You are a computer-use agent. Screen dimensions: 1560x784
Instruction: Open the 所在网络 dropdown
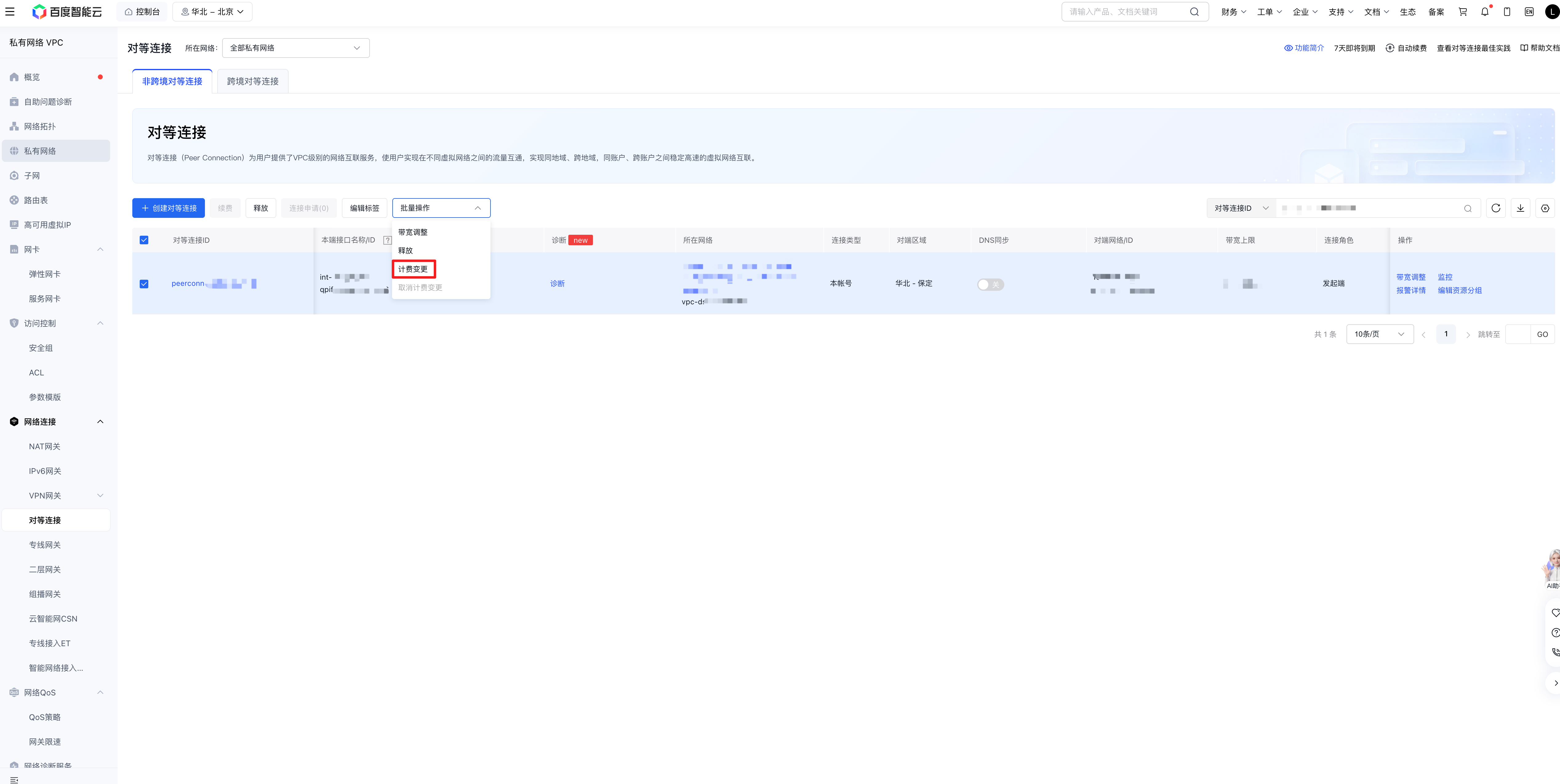[295, 48]
